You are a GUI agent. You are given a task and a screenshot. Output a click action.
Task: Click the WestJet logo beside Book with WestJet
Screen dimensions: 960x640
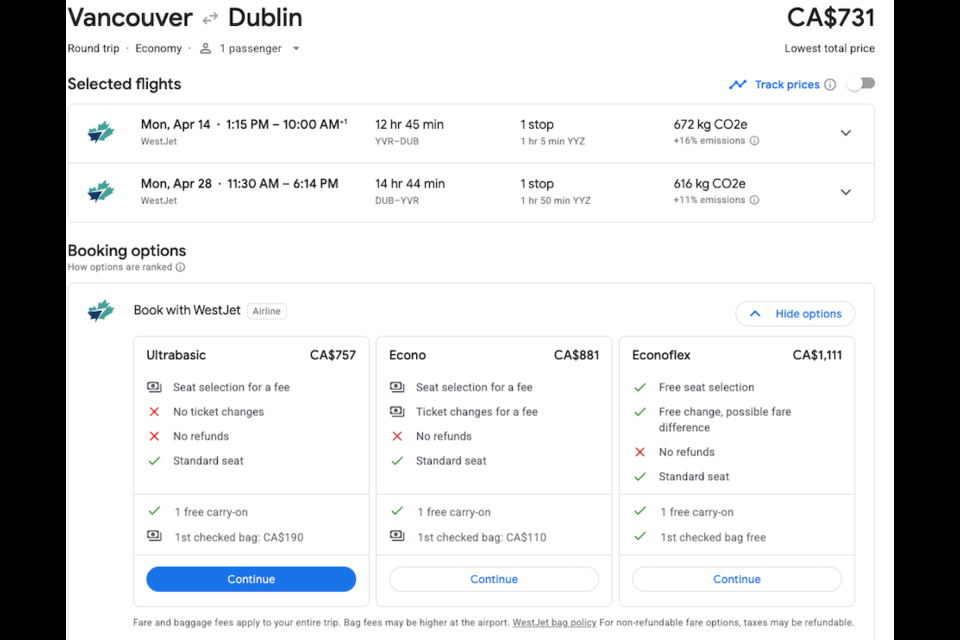[x=101, y=311]
